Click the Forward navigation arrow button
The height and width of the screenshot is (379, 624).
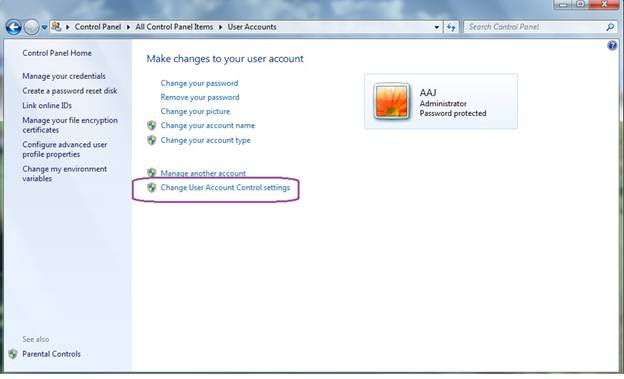pyautogui.click(x=31, y=27)
